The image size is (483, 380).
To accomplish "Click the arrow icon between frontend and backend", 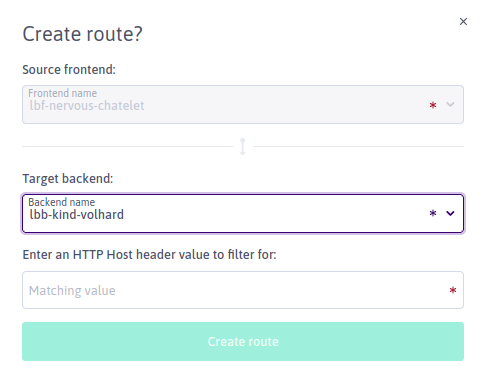I will coord(243,146).
